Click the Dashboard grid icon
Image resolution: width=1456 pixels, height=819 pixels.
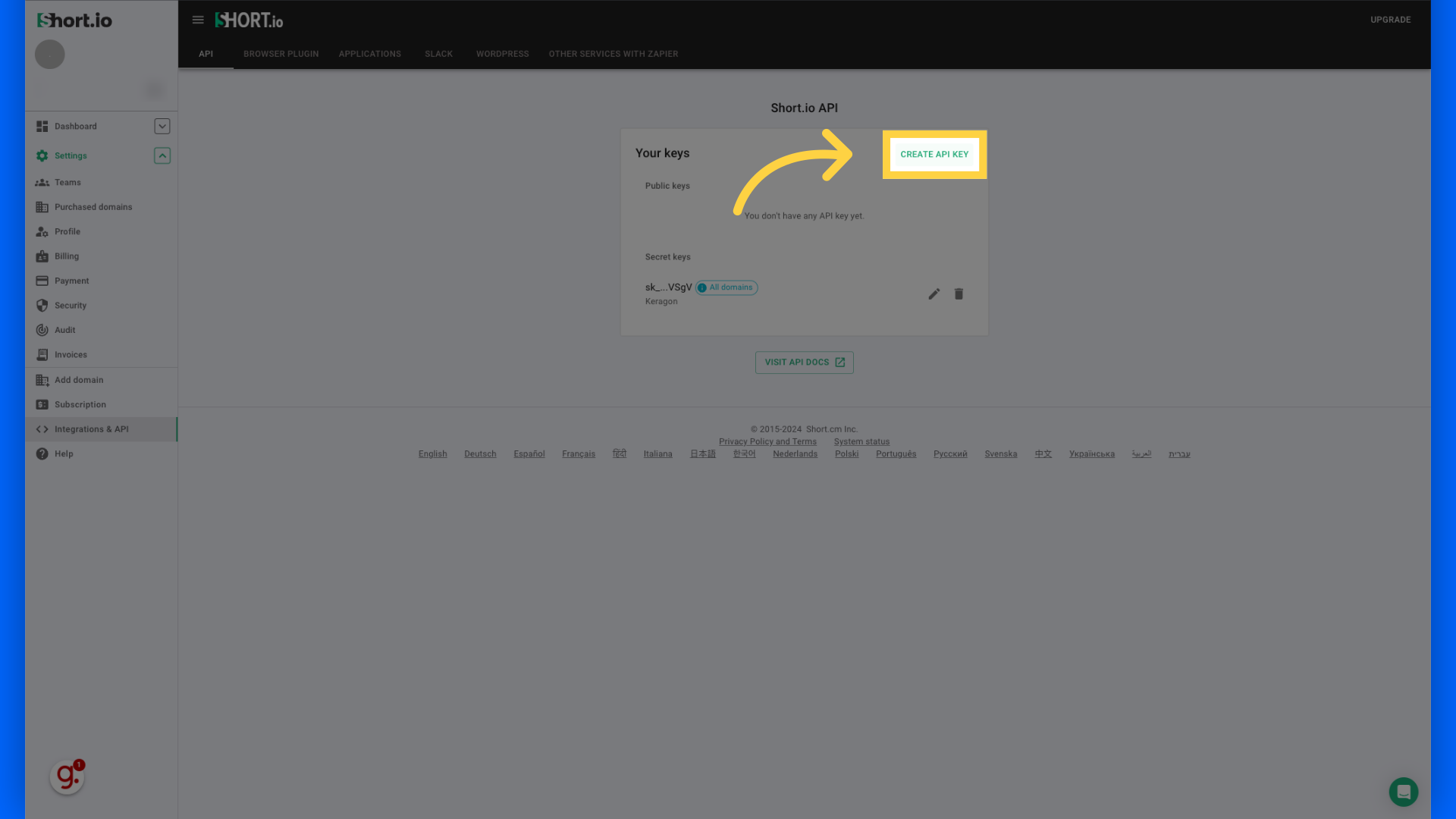click(42, 127)
